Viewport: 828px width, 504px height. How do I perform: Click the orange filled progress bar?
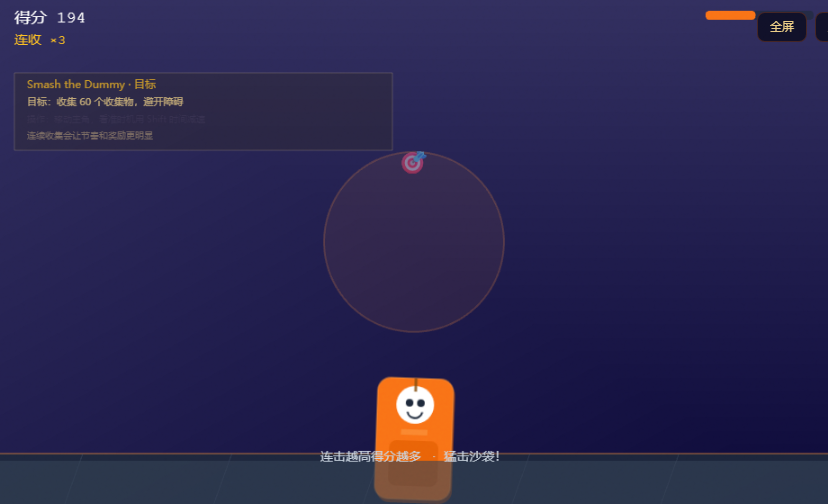point(730,15)
